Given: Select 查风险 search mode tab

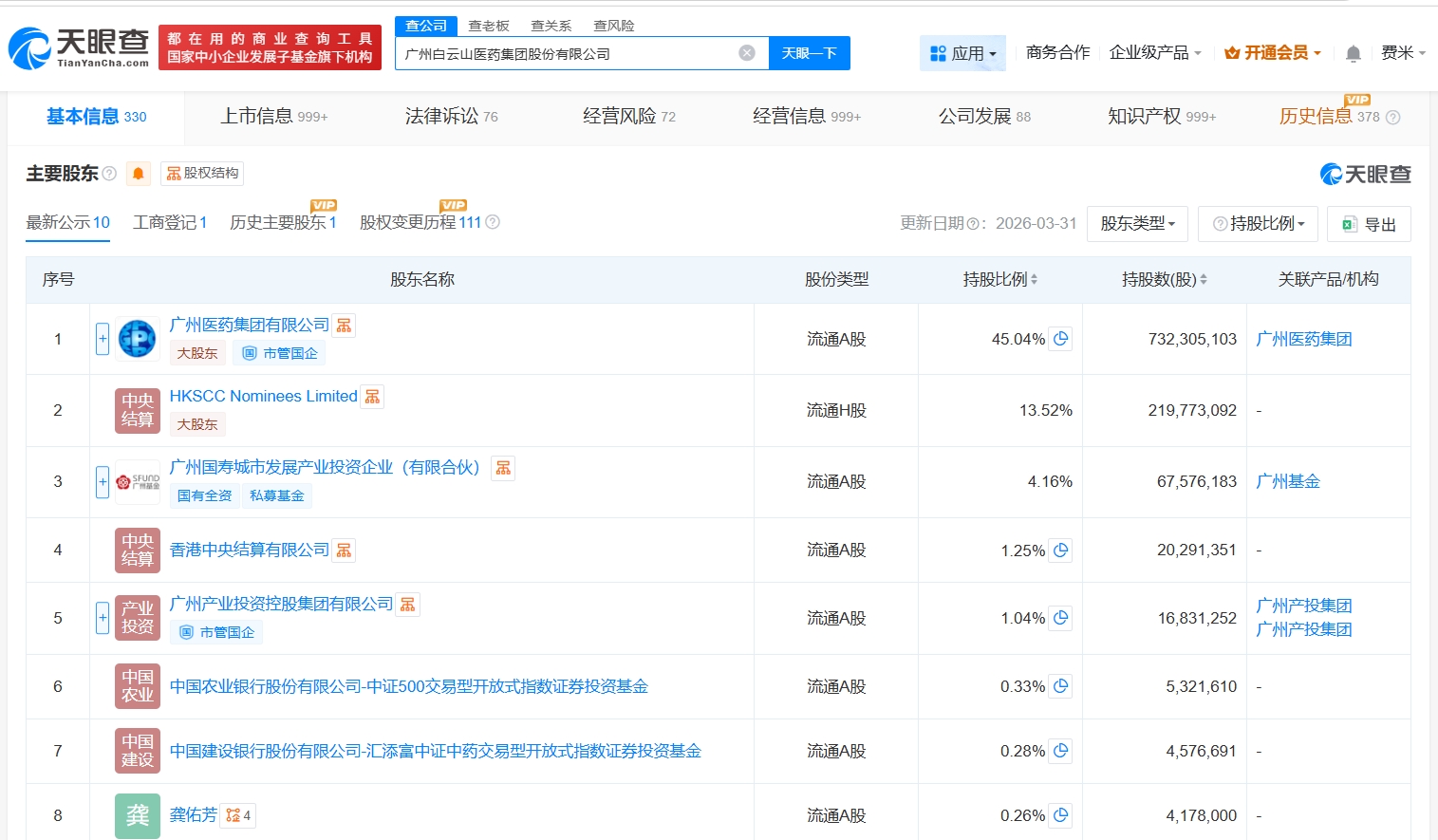Looking at the screenshot, I should [x=614, y=26].
